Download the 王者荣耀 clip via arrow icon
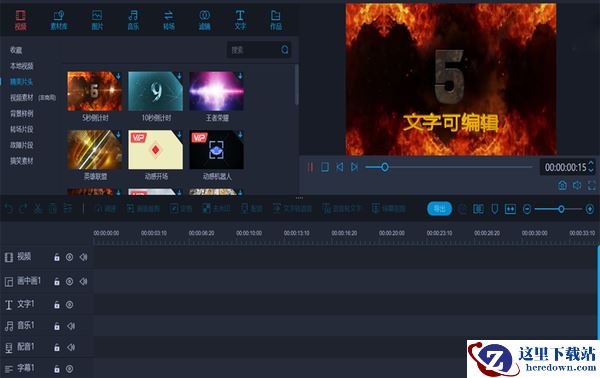Viewport: 600px width, 378px height. [x=240, y=76]
